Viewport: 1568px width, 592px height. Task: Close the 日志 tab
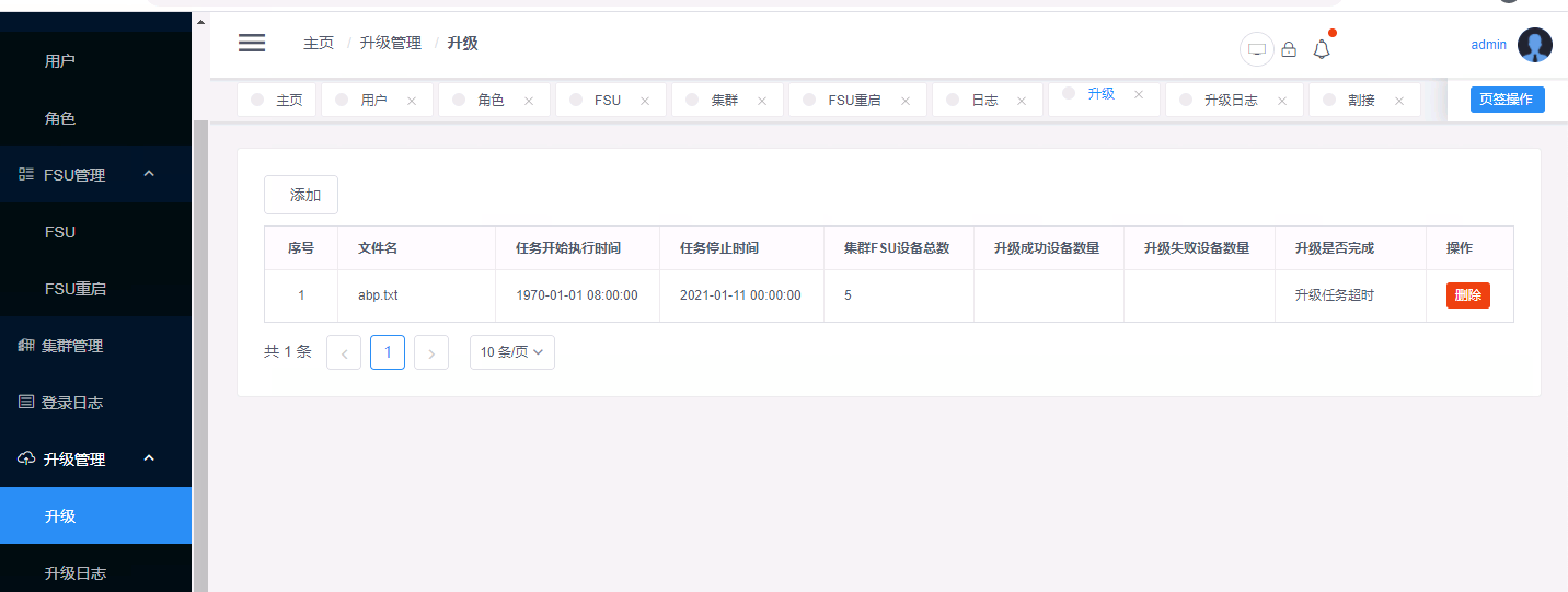pyautogui.click(x=1022, y=101)
